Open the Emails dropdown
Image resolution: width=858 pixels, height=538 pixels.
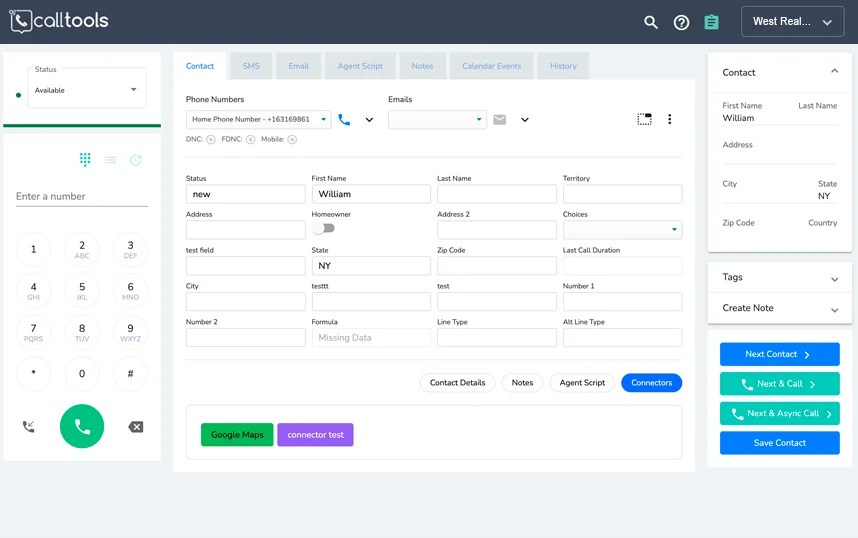pyautogui.click(x=437, y=119)
